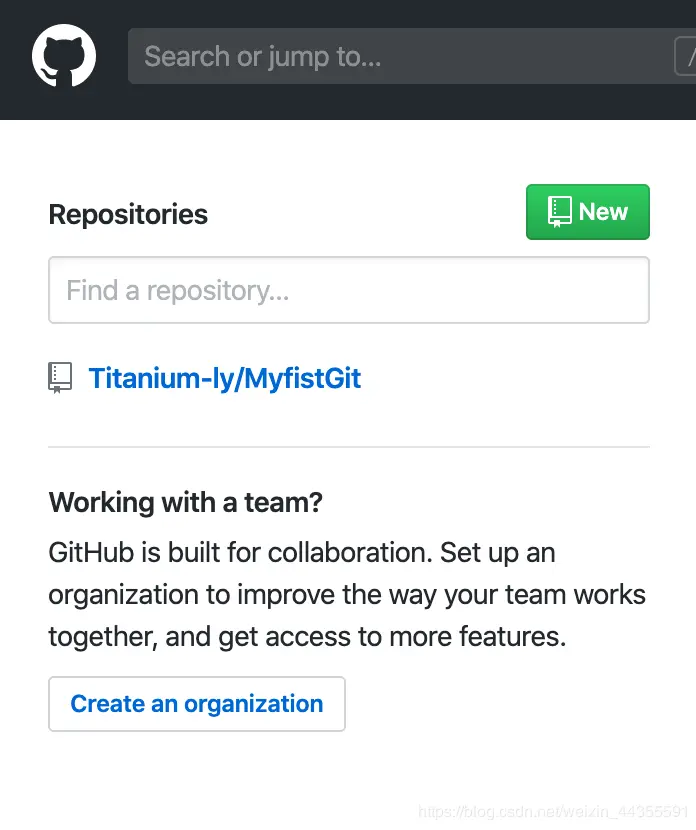Click the 'Working with a team?' heading
The width and height of the screenshot is (696, 830).
click(x=185, y=502)
